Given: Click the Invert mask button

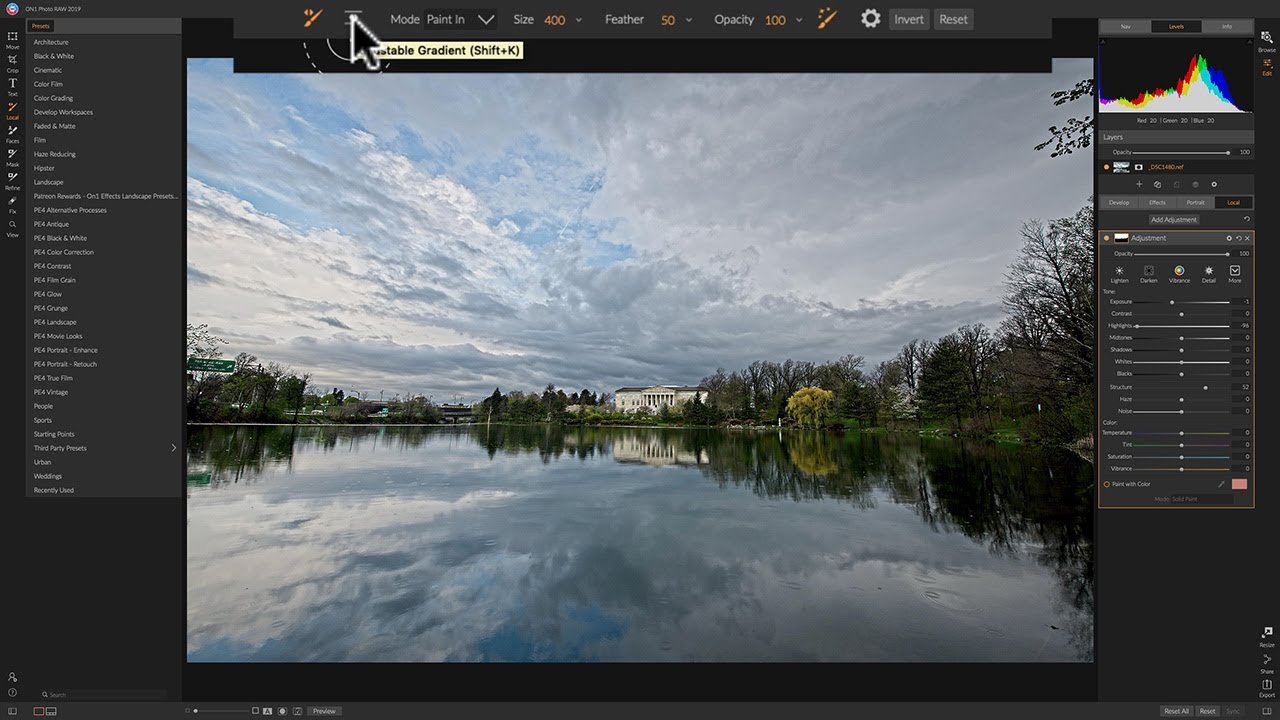Looking at the screenshot, I should coord(909,19).
